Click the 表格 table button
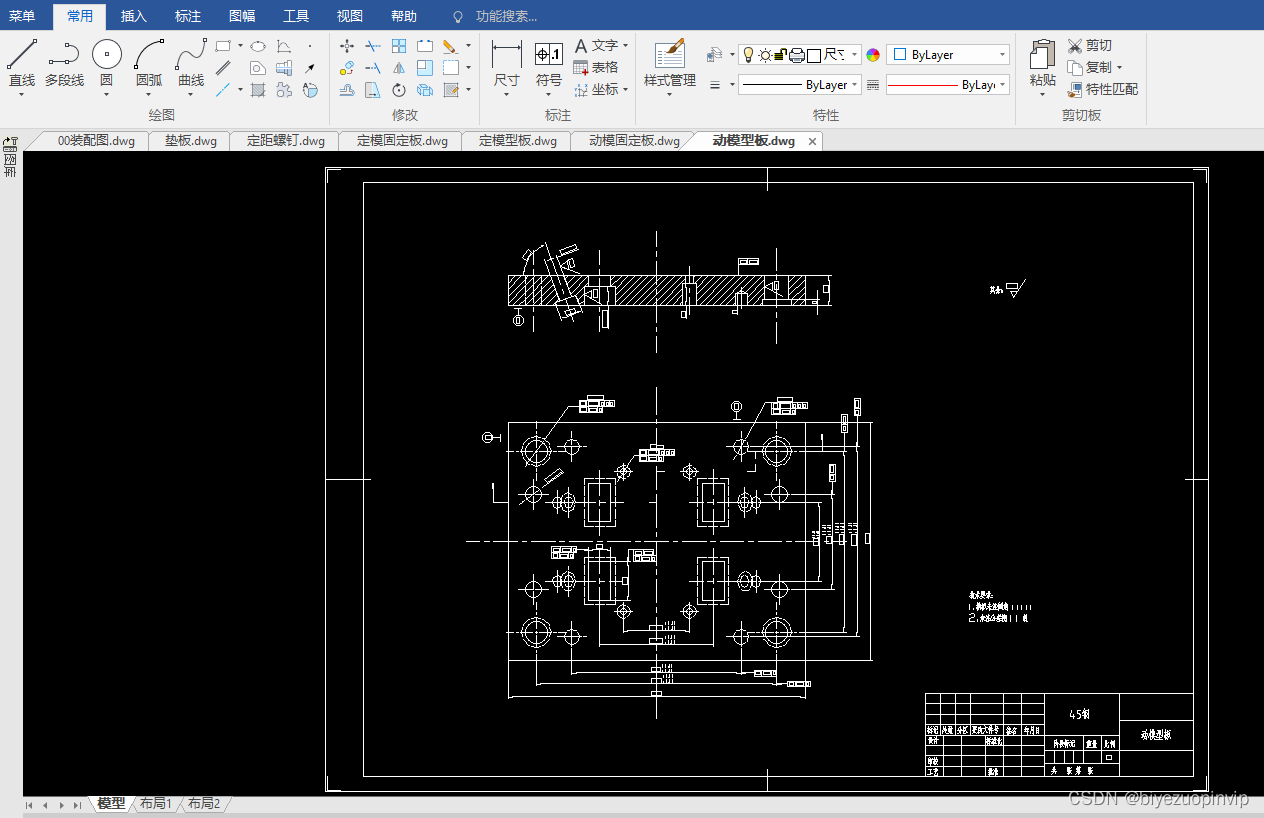 pyautogui.click(x=596, y=67)
